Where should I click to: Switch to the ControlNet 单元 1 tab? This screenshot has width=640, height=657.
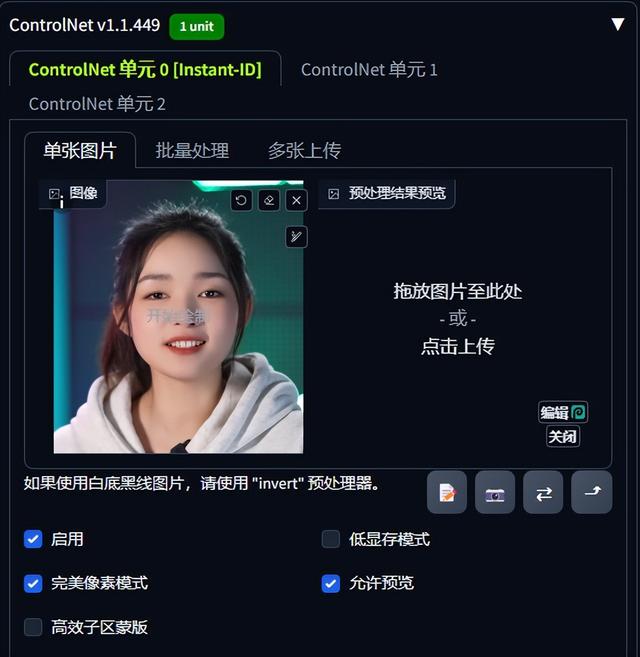click(x=369, y=70)
